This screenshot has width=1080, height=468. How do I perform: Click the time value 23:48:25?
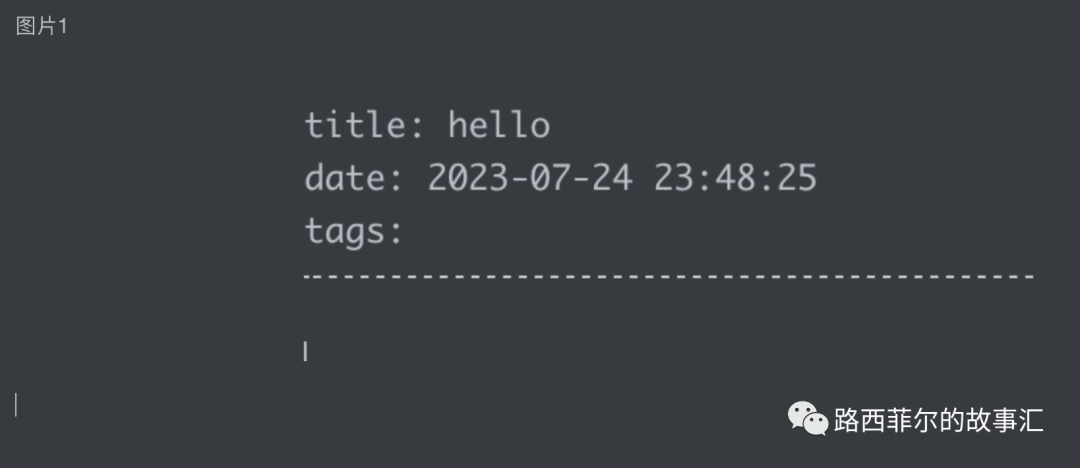(x=735, y=178)
